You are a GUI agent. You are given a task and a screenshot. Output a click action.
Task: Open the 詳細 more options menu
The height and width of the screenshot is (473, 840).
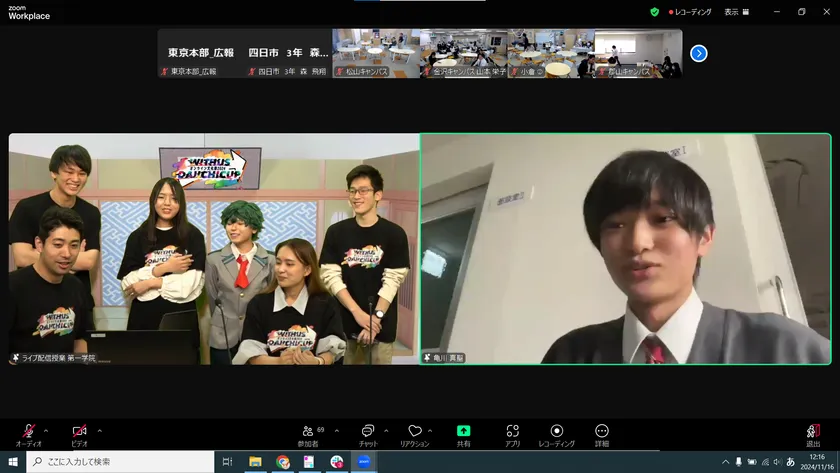coord(602,432)
